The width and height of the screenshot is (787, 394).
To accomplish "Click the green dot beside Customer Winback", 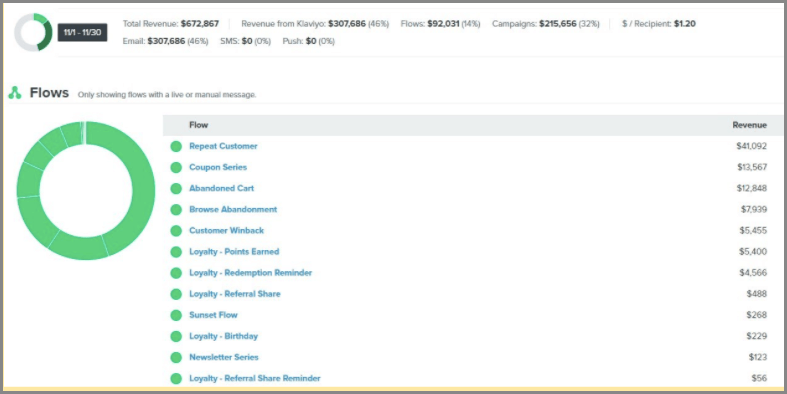I will [x=176, y=231].
